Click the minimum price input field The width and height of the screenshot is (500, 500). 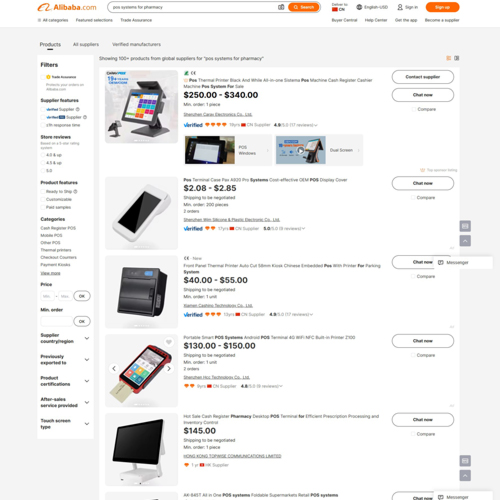[47, 296]
